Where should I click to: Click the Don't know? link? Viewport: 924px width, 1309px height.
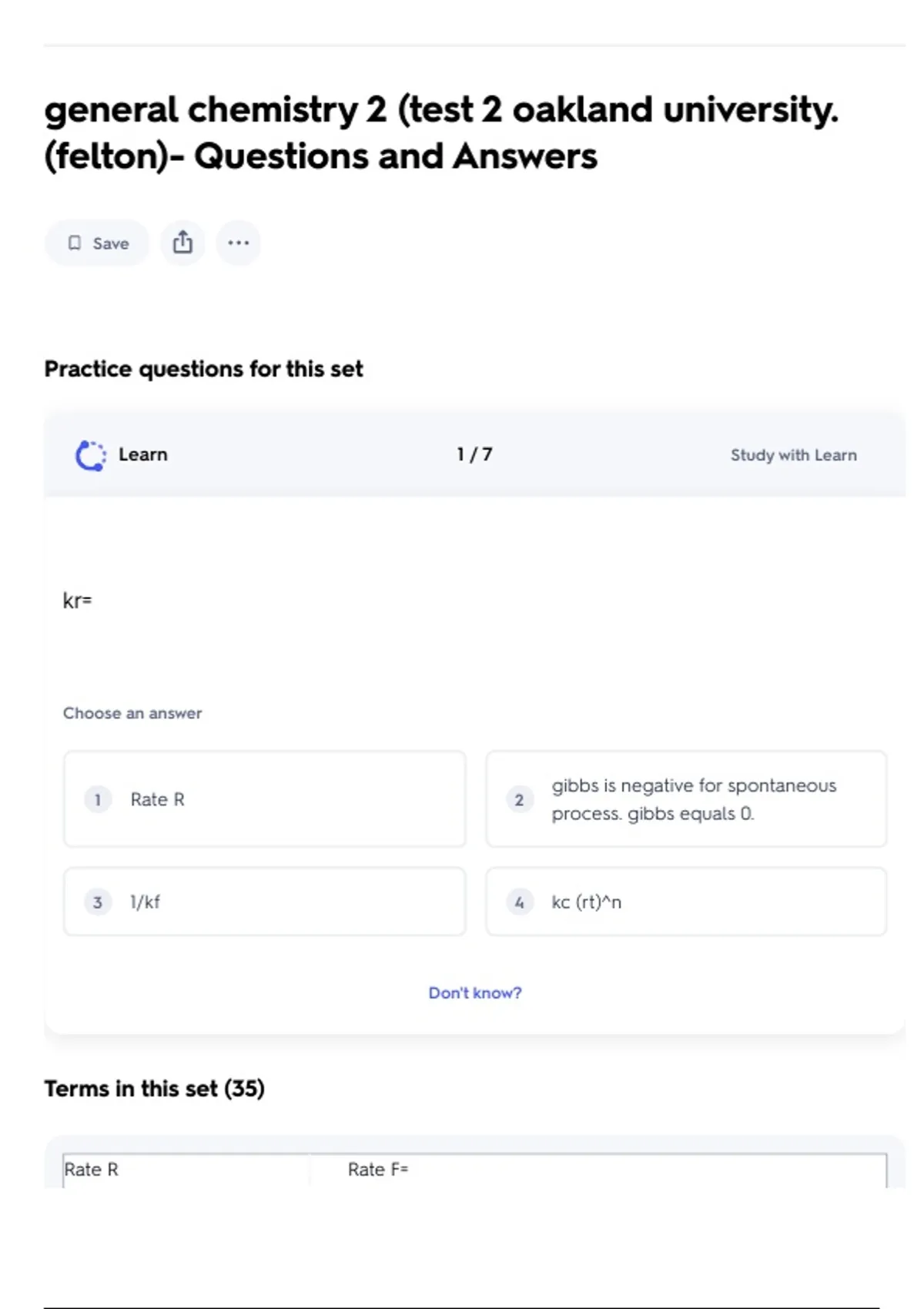(x=474, y=993)
